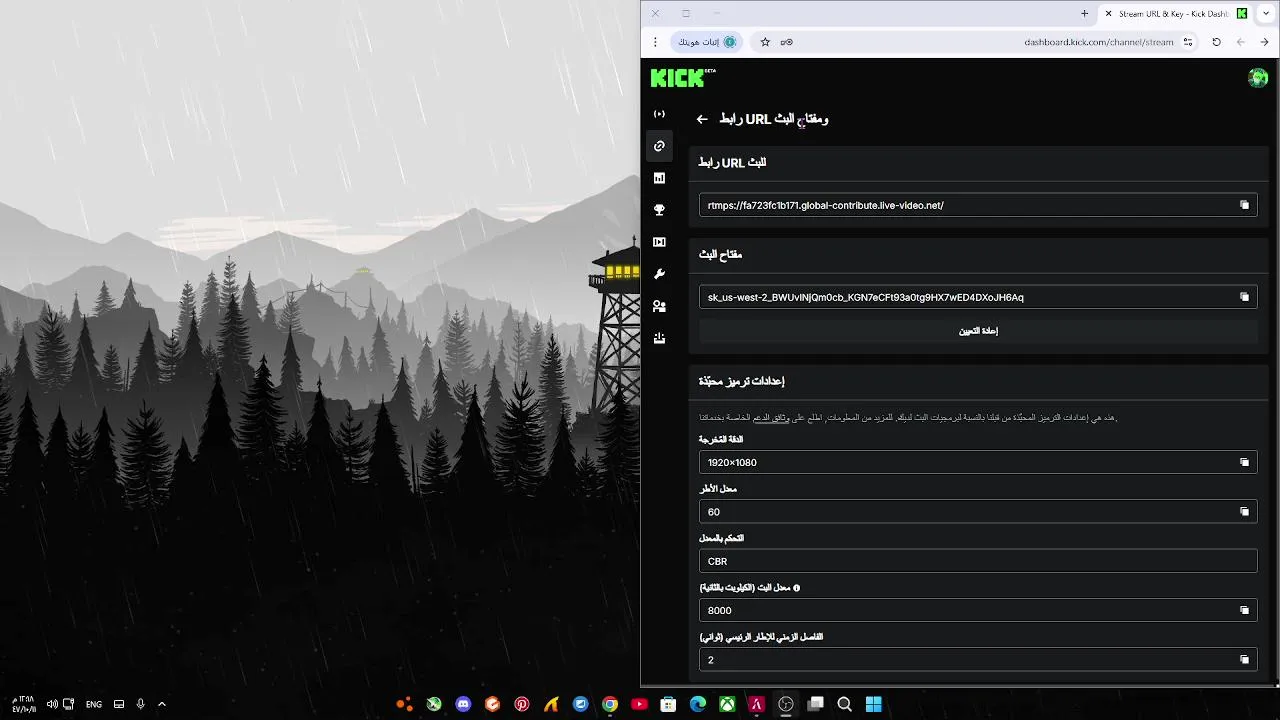Open the achievements trophy sidebar icon
1280x720 pixels.
pos(659,210)
